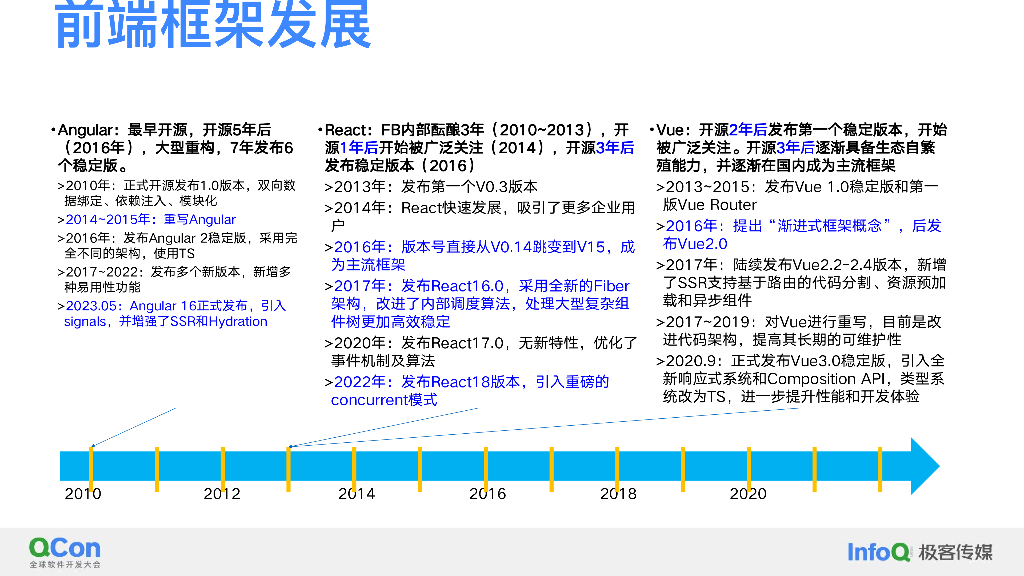Click the slide title 前端框架发展
1024x576 pixels.
[213, 25]
